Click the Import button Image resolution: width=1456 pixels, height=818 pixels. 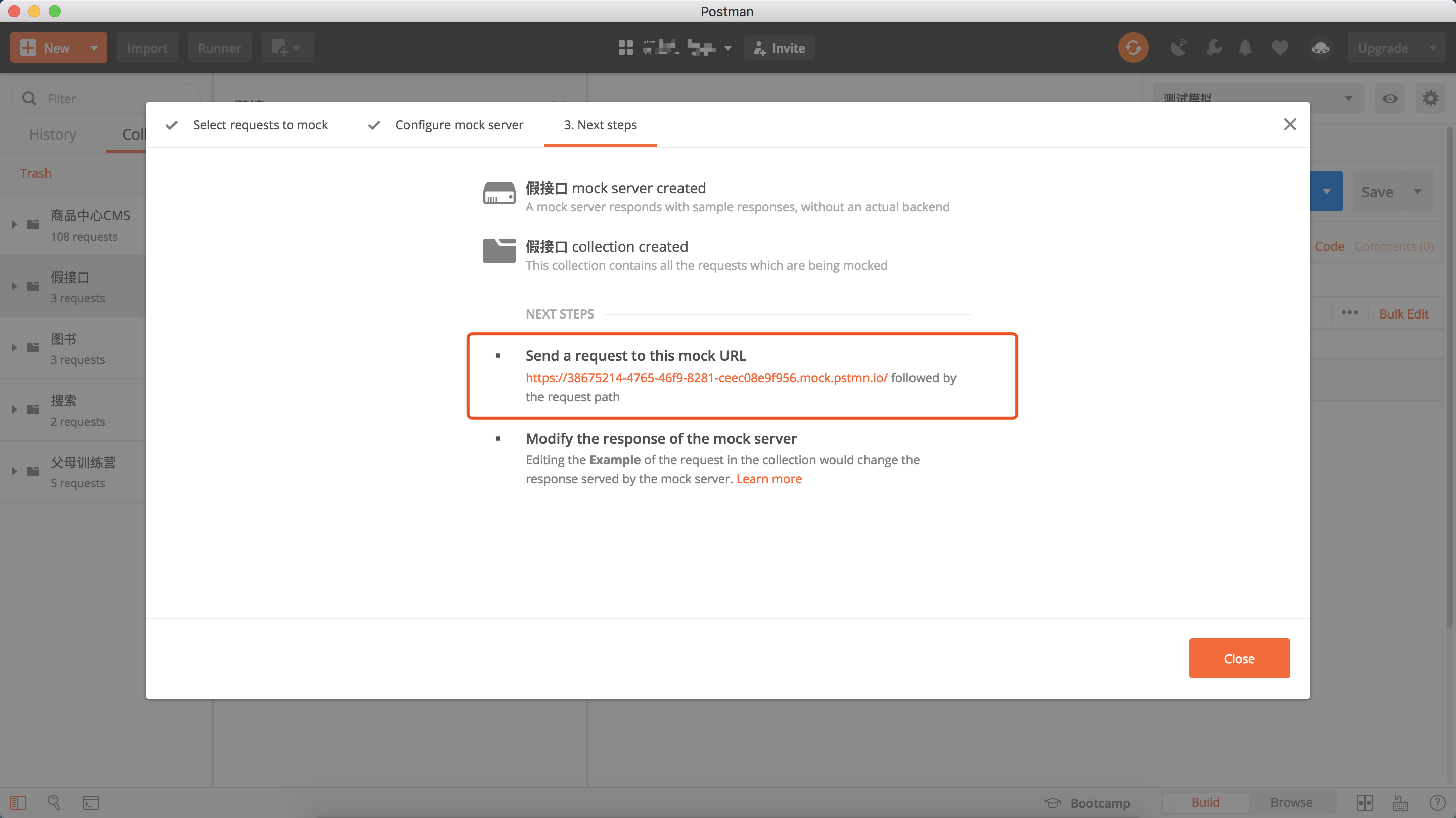[147, 48]
